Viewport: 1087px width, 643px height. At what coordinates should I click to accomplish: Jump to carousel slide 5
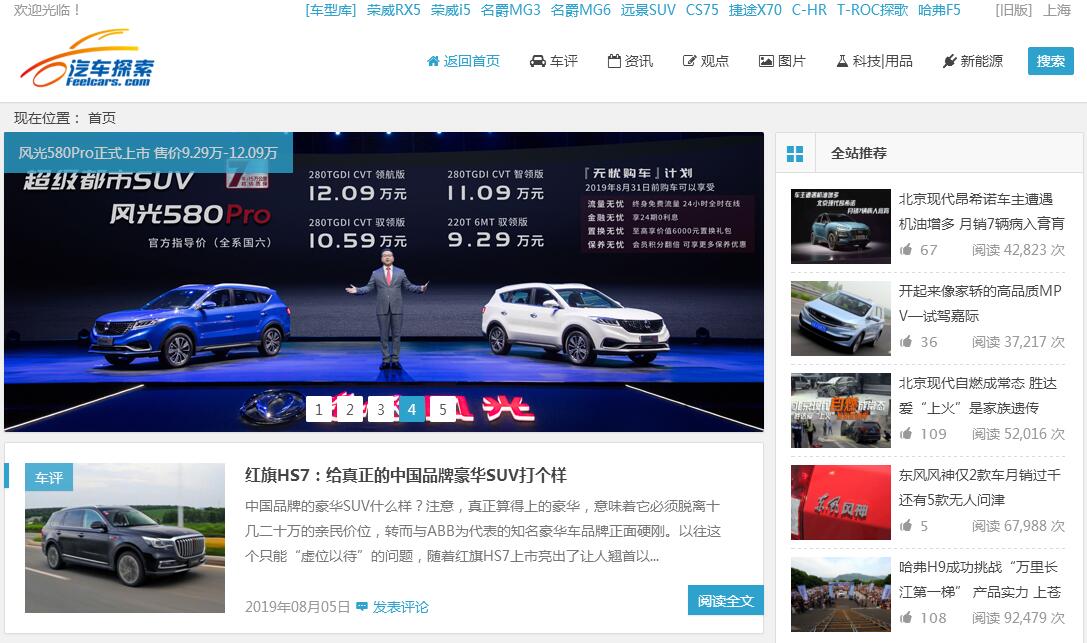point(442,409)
